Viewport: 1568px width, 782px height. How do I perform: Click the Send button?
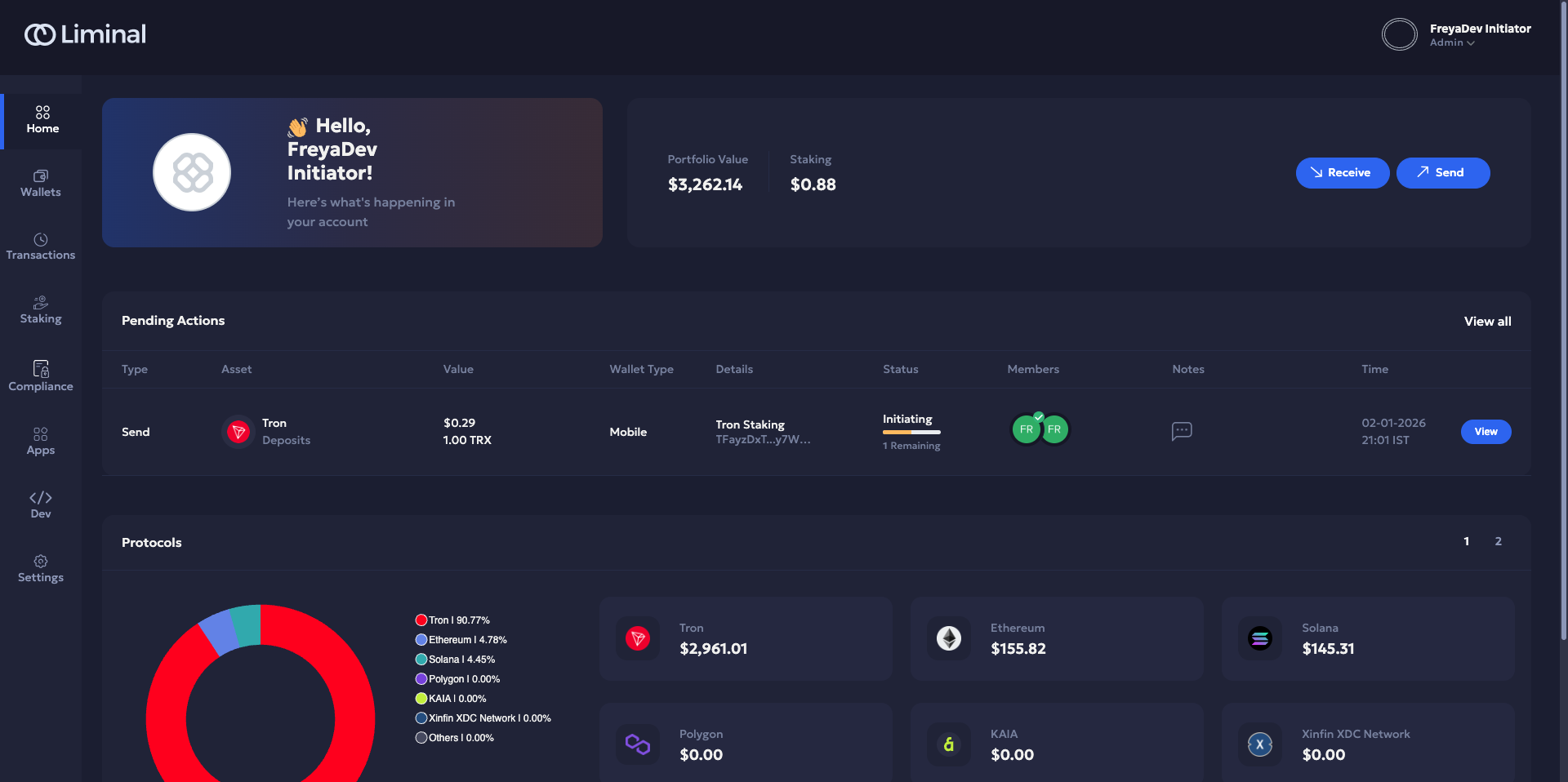coord(1442,172)
